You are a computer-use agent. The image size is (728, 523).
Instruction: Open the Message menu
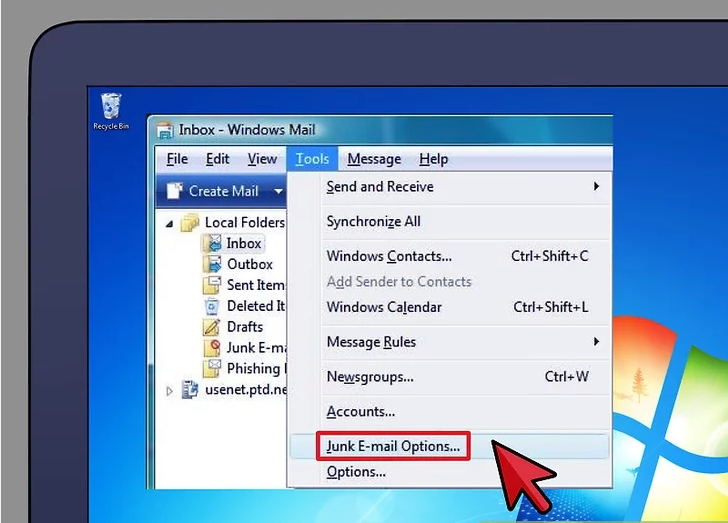pos(374,159)
